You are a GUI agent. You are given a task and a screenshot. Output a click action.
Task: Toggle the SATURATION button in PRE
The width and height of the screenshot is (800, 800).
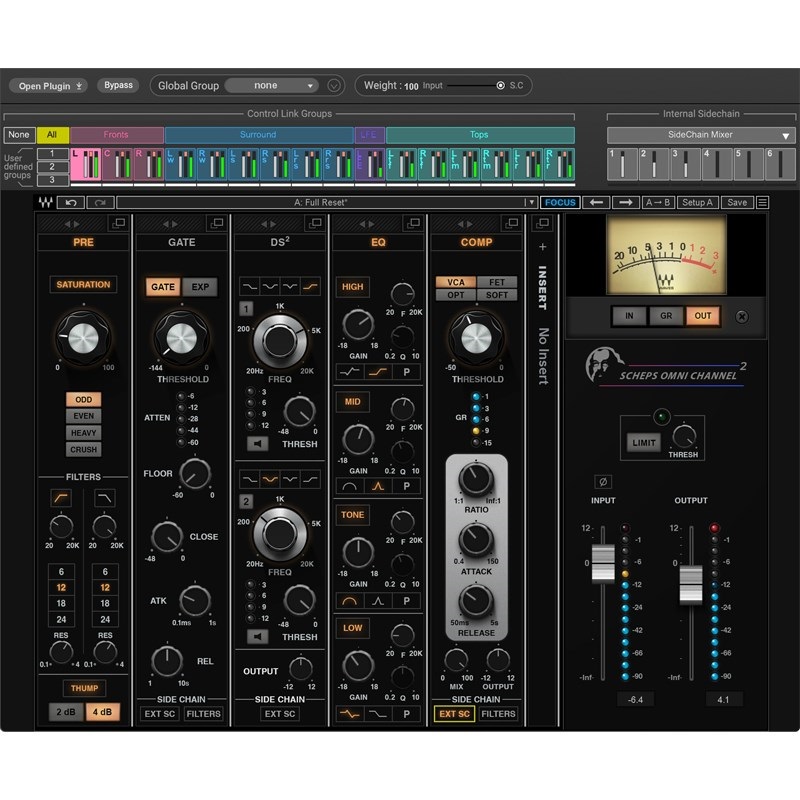83,284
